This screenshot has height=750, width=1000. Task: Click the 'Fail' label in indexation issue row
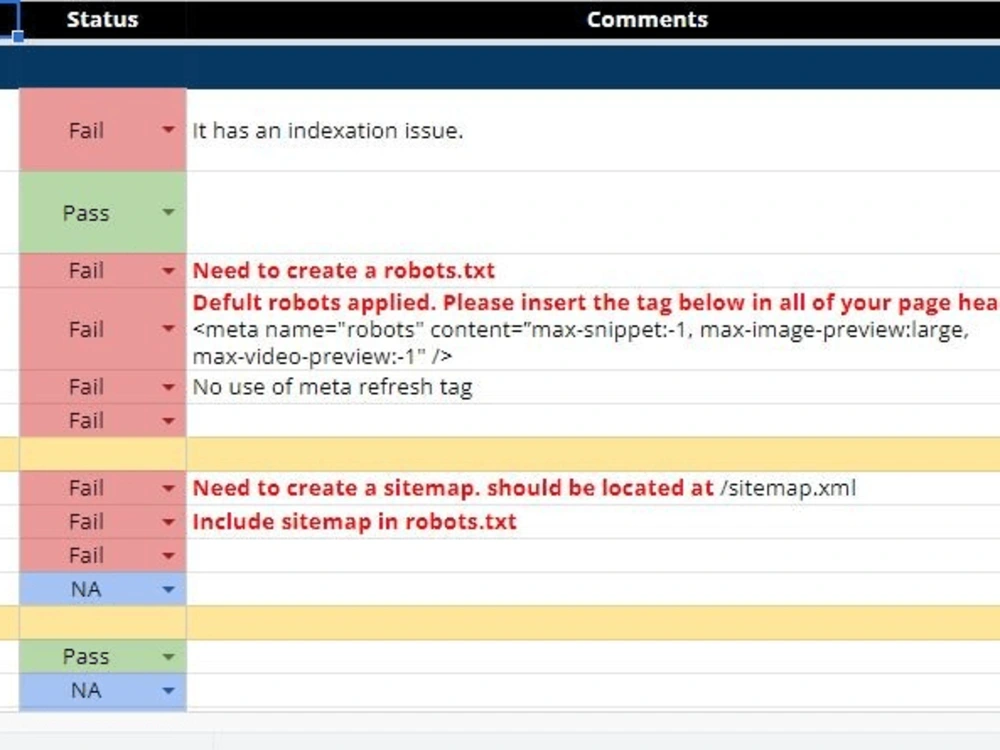click(86, 131)
